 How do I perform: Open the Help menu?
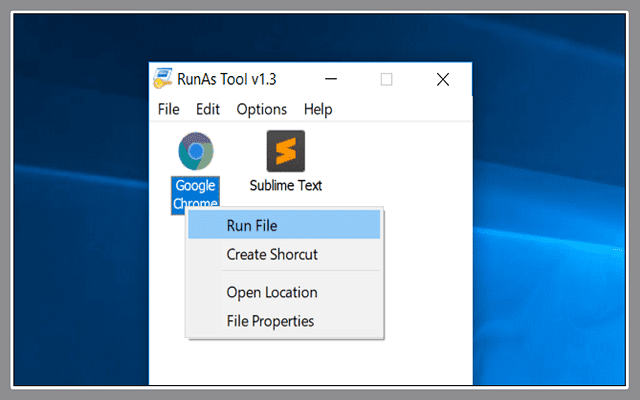point(318,109)
